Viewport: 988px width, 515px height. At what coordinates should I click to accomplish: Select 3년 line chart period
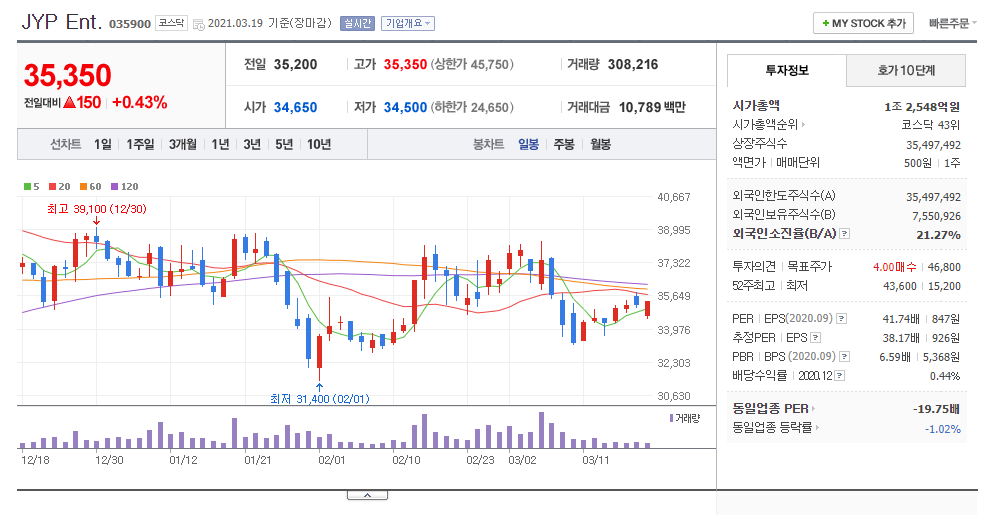point(252,144)
